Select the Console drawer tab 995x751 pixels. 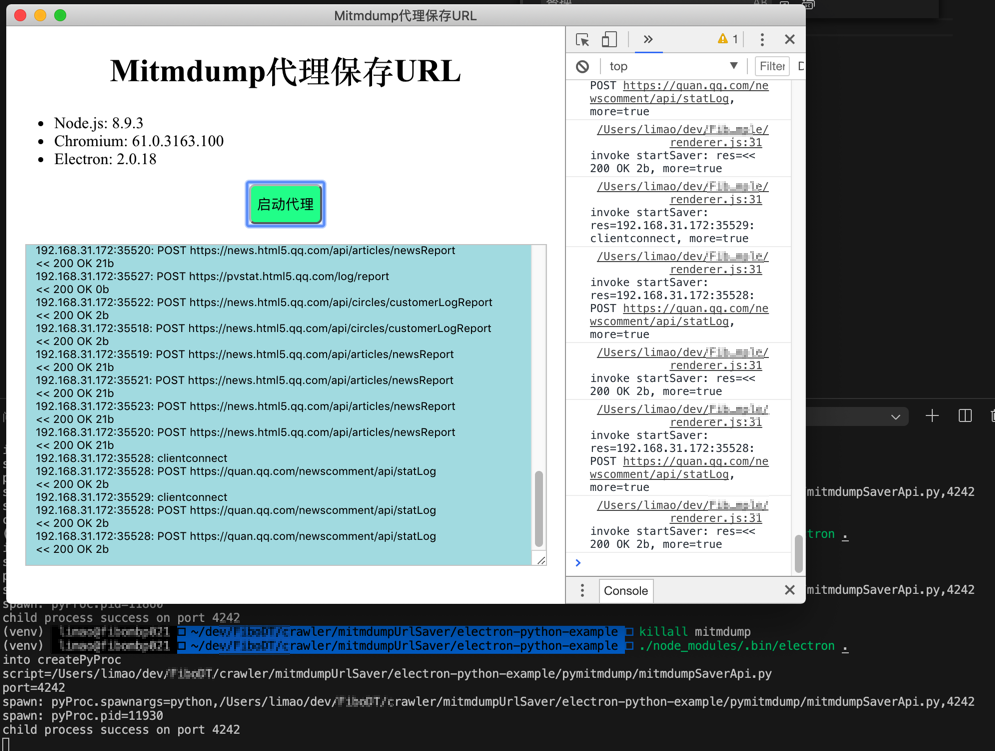coord(626,590)
